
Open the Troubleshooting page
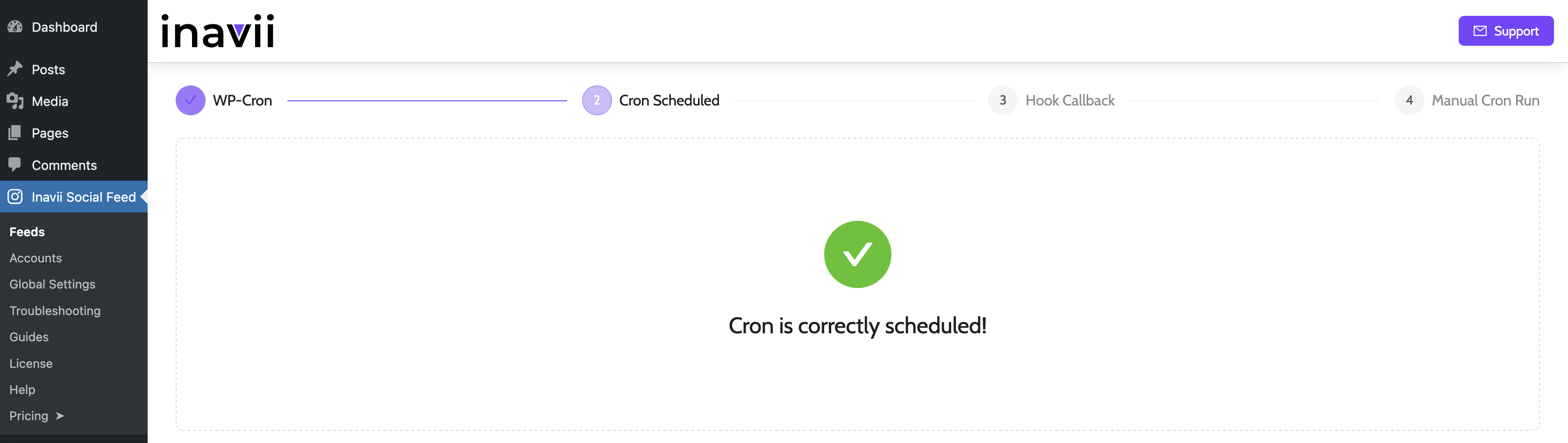[55, 311]
